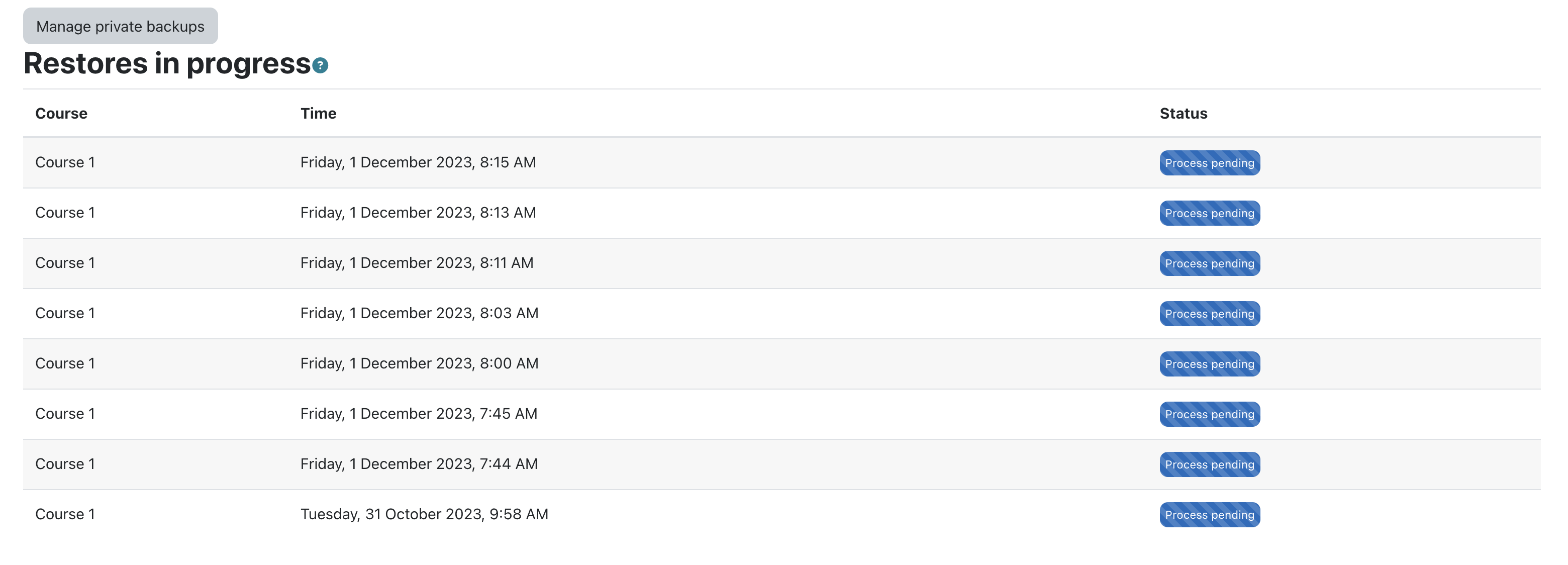Screen dimensions: 1568x565
Task: Click the help icon beside Restores in progress
Action: click(x=320, y=65)
